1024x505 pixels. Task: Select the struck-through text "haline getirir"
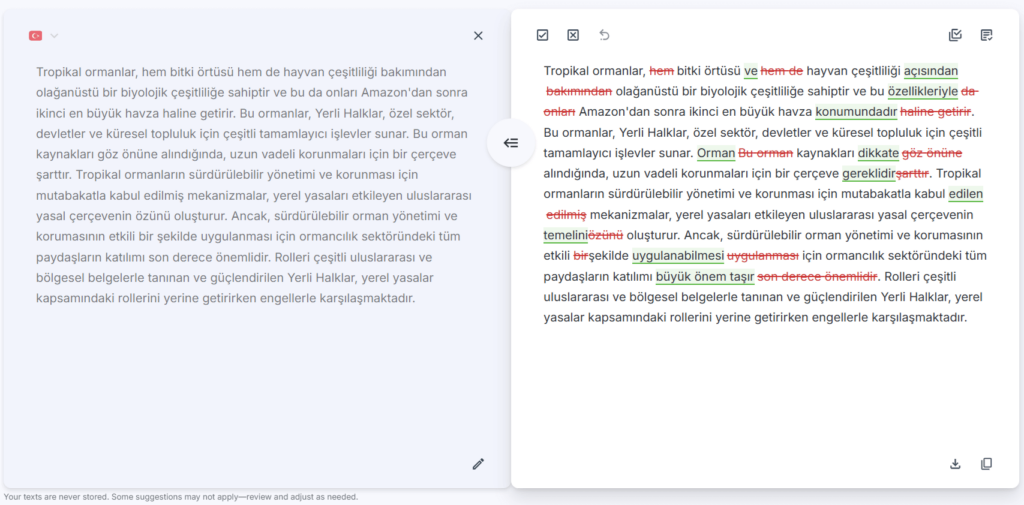pos(936,112)
